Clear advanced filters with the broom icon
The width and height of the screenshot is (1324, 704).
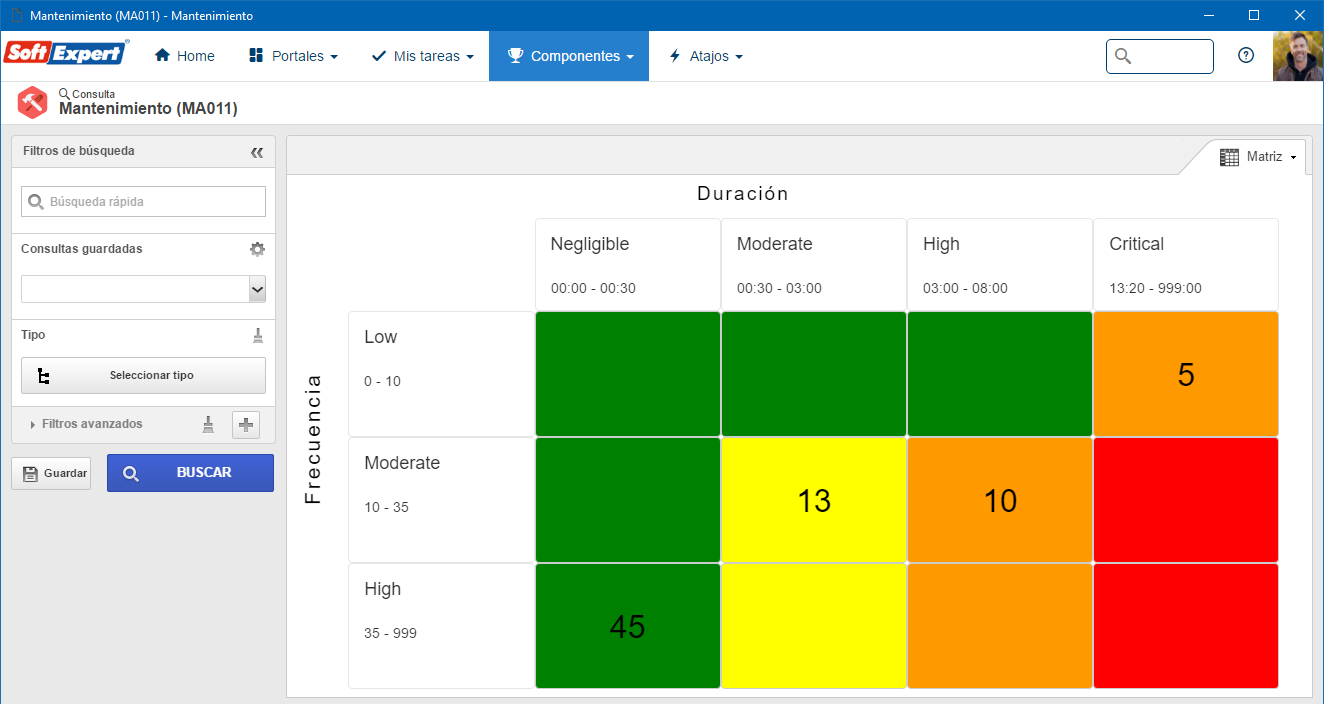pyautogui.click(x=208, y=424)
